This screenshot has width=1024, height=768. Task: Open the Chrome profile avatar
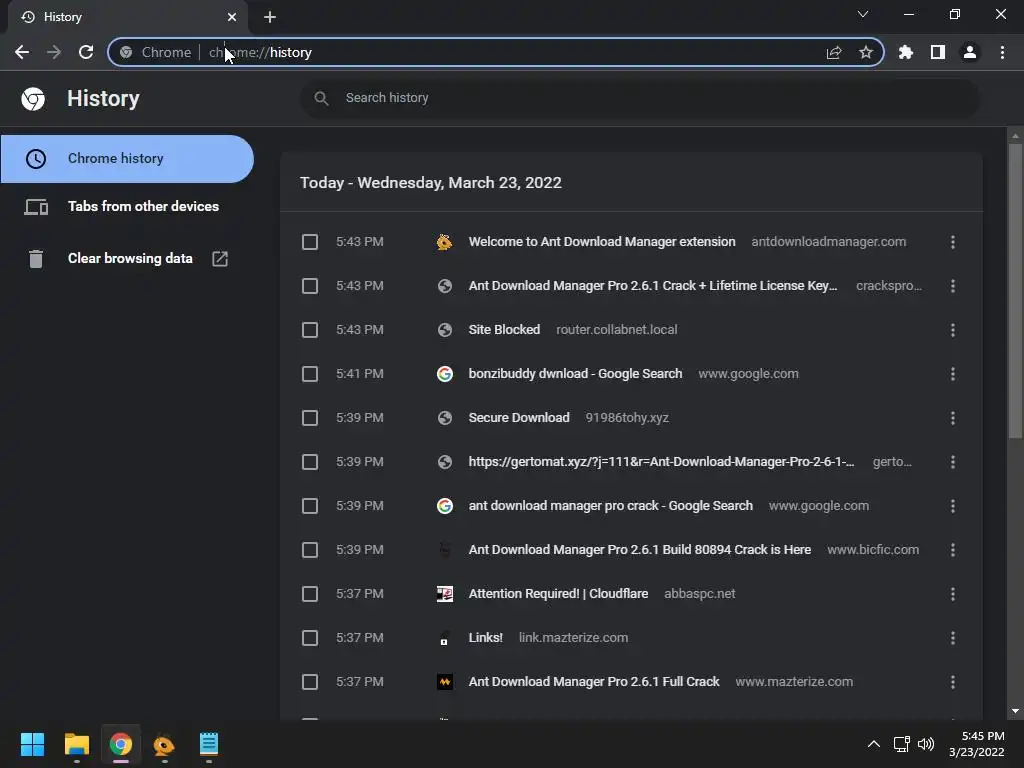(970, 52)
